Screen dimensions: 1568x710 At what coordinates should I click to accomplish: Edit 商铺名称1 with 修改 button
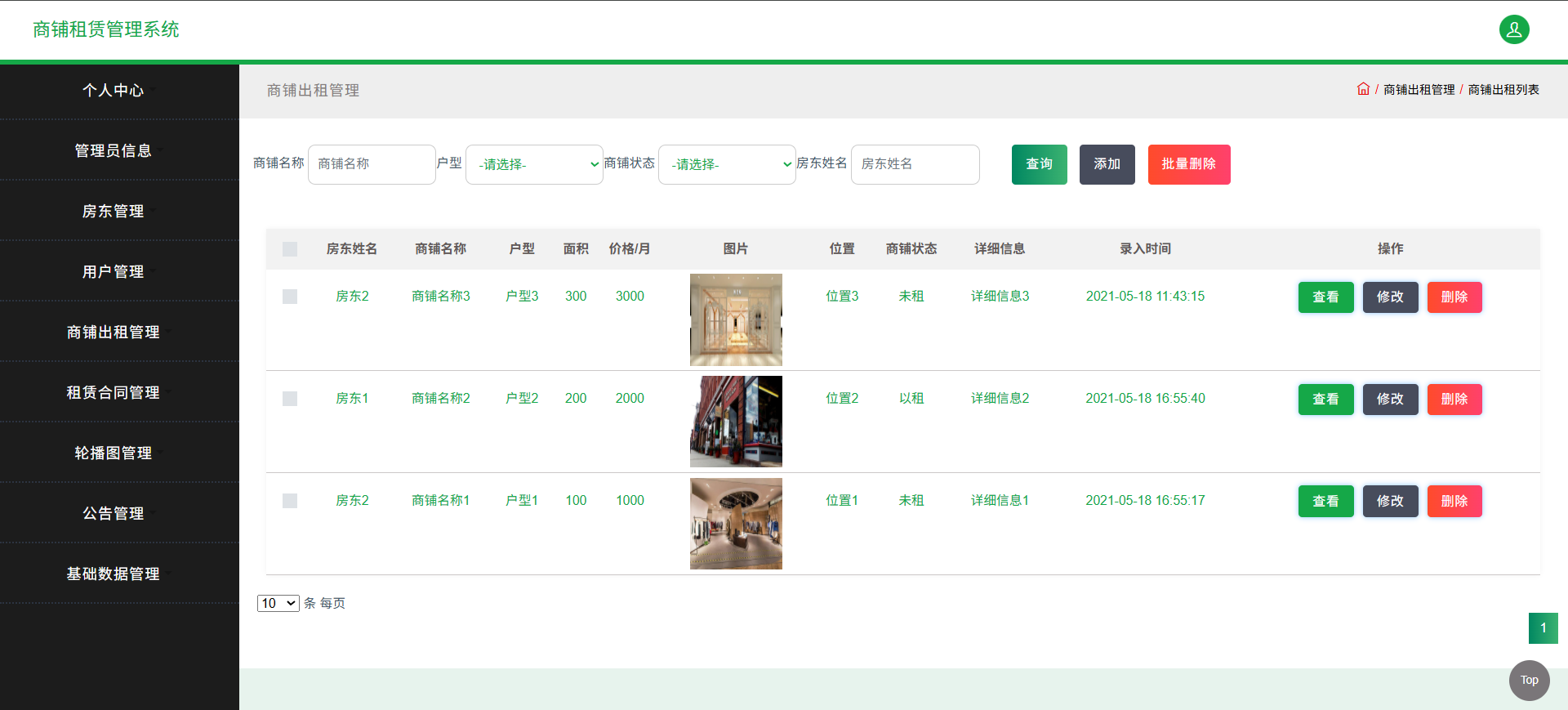(x=1391, y=502)
